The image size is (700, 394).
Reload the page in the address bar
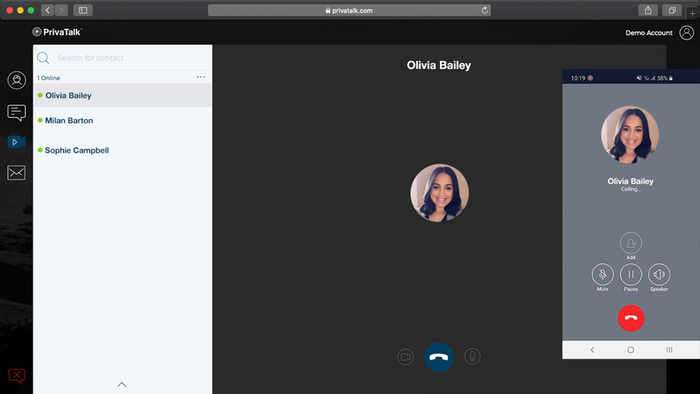click(x=484, y=10)
